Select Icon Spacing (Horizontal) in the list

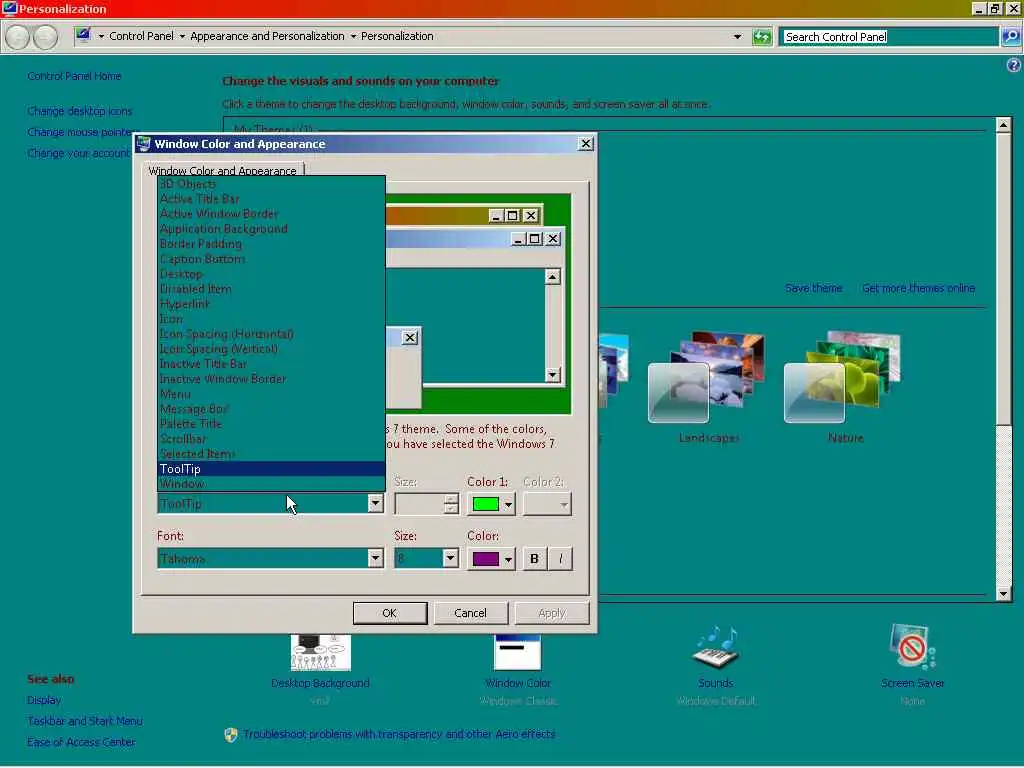(x=271, y=334)
